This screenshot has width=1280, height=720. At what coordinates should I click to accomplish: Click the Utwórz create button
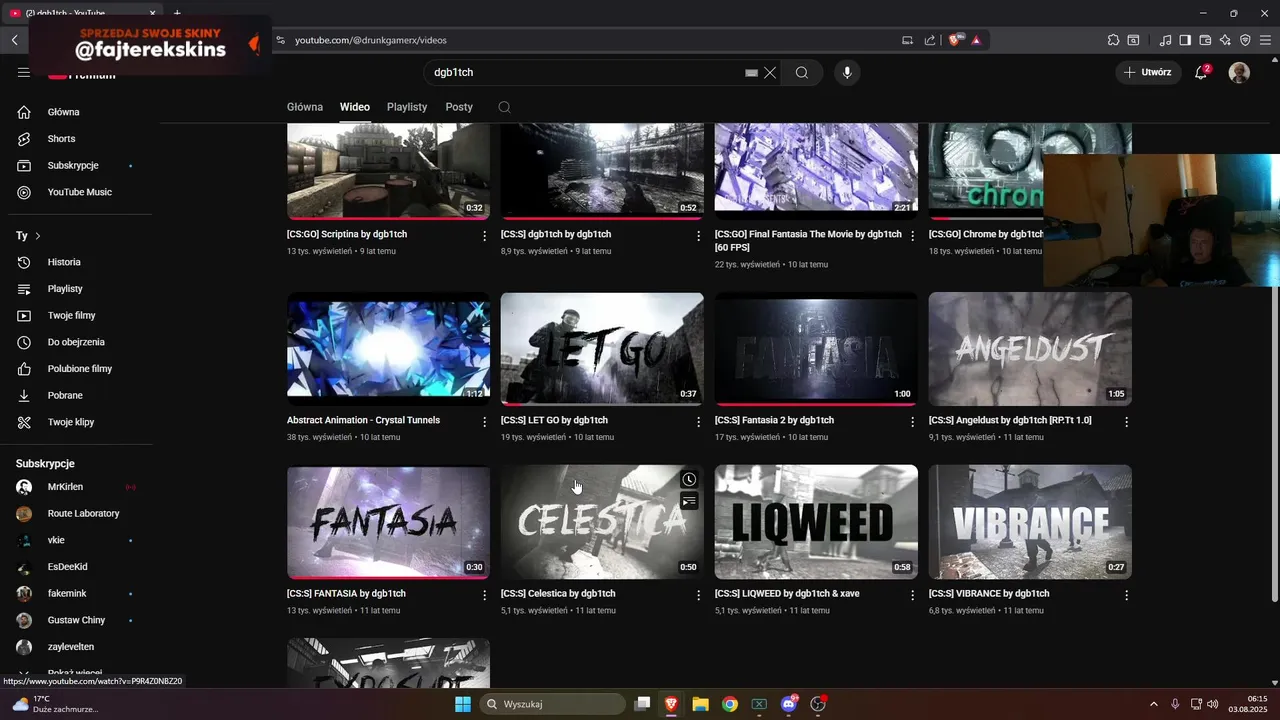[1147, 72]
